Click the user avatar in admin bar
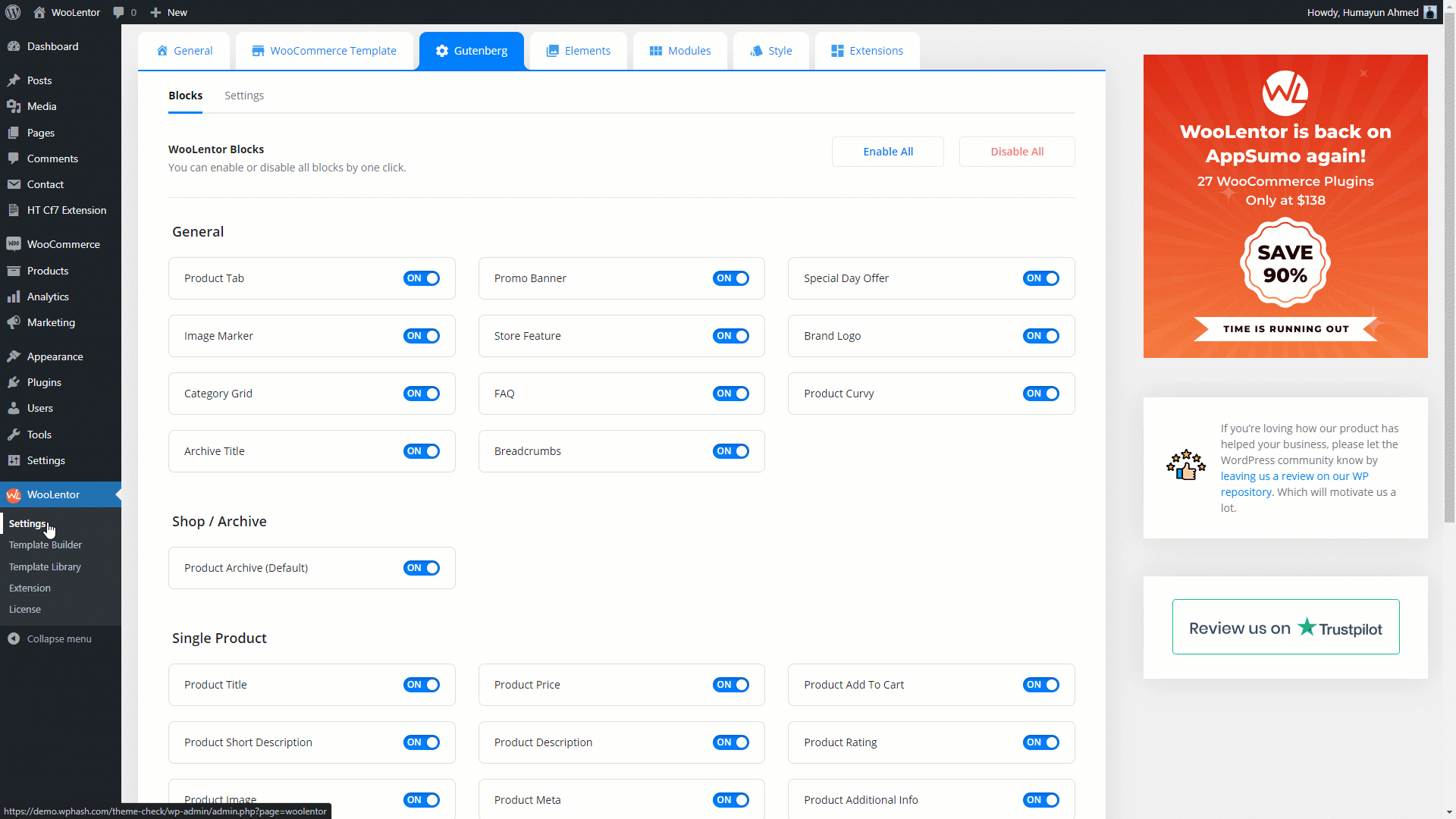This screenshot has width=1456, height=819. point(1430,12)
